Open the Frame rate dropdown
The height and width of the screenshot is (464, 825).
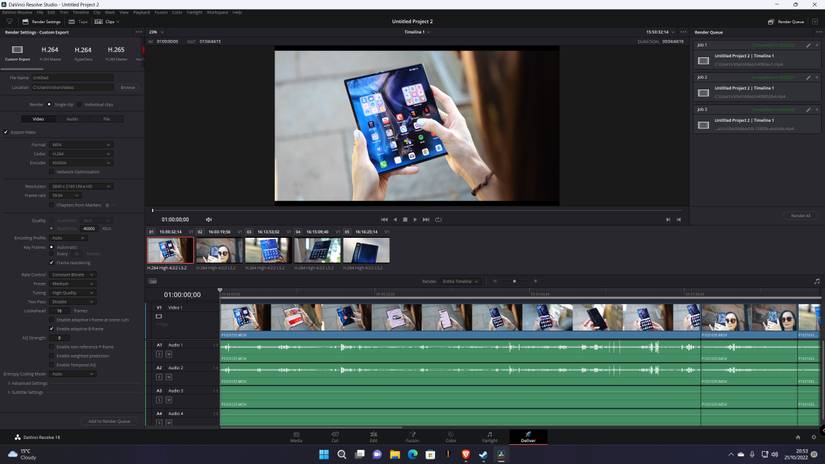click(x=65, y=196)
